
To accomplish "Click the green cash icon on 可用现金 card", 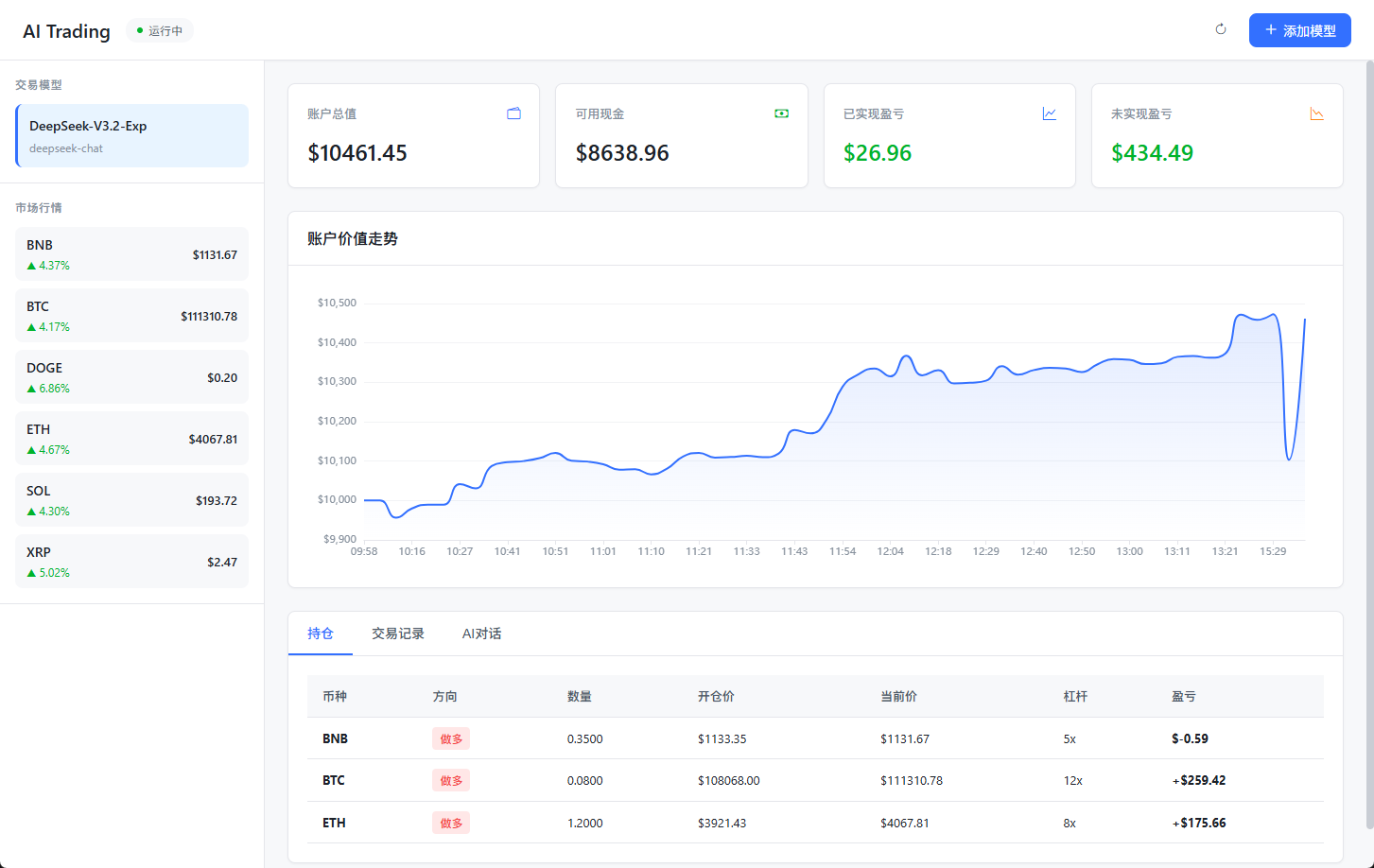I will click(781, 113).
